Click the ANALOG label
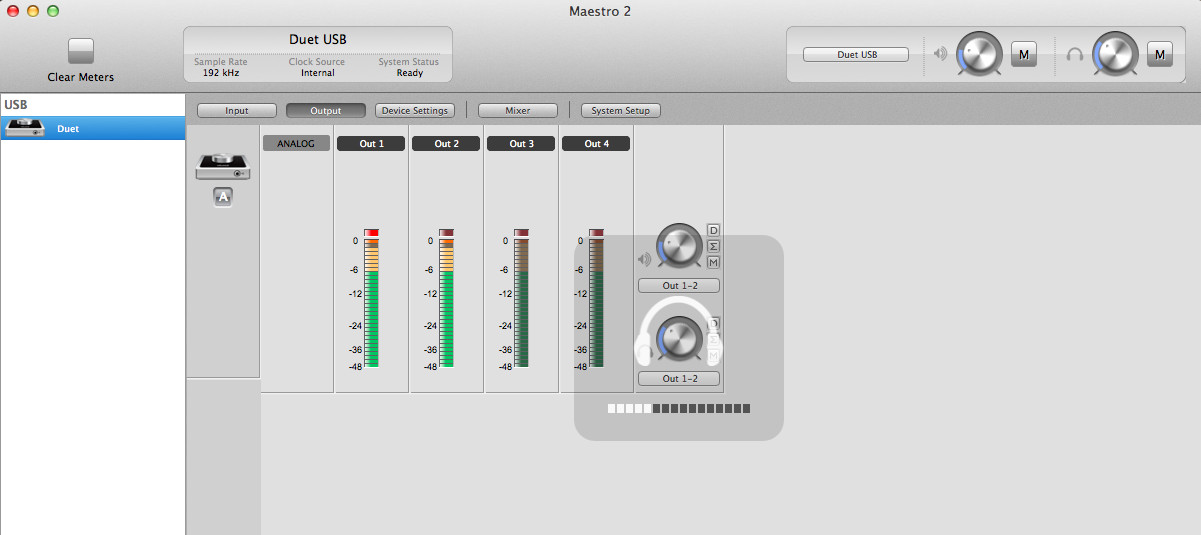The height and width of the screenshot is (535, 1201). [296, 144]
